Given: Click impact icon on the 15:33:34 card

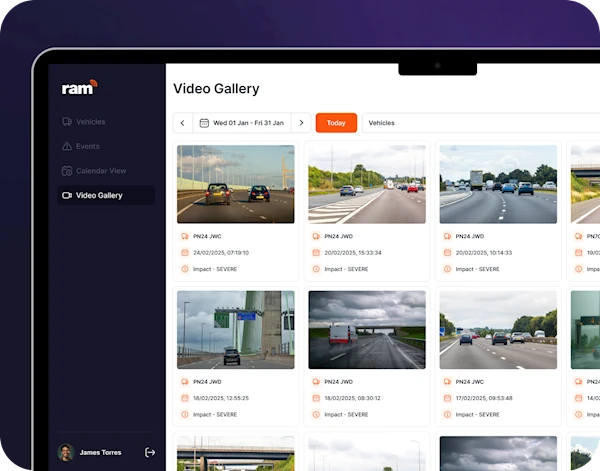Looking at the screenshot, I should click(x=316, y=269).
